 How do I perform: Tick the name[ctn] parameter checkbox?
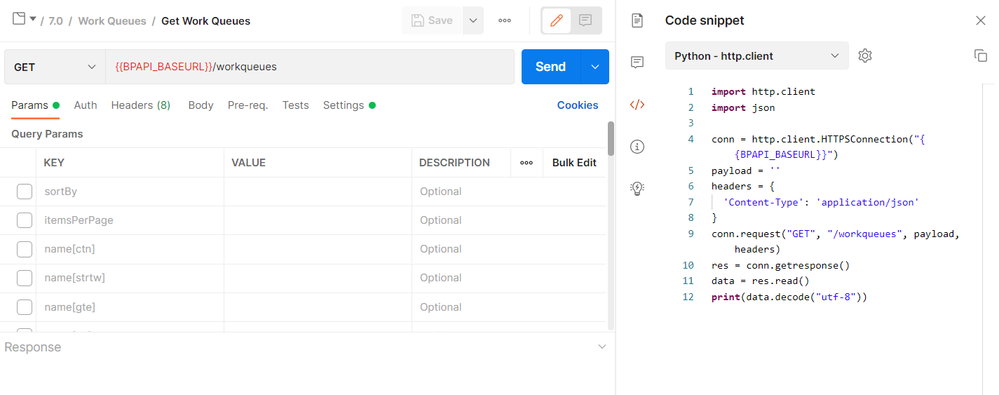coord(24,249)
